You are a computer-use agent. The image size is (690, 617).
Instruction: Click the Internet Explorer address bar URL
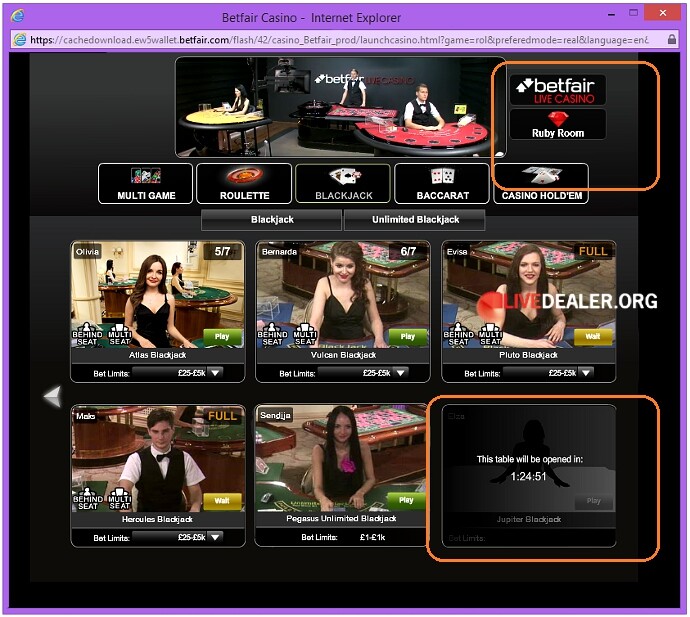pyautogui.click(x=339, y=40)
